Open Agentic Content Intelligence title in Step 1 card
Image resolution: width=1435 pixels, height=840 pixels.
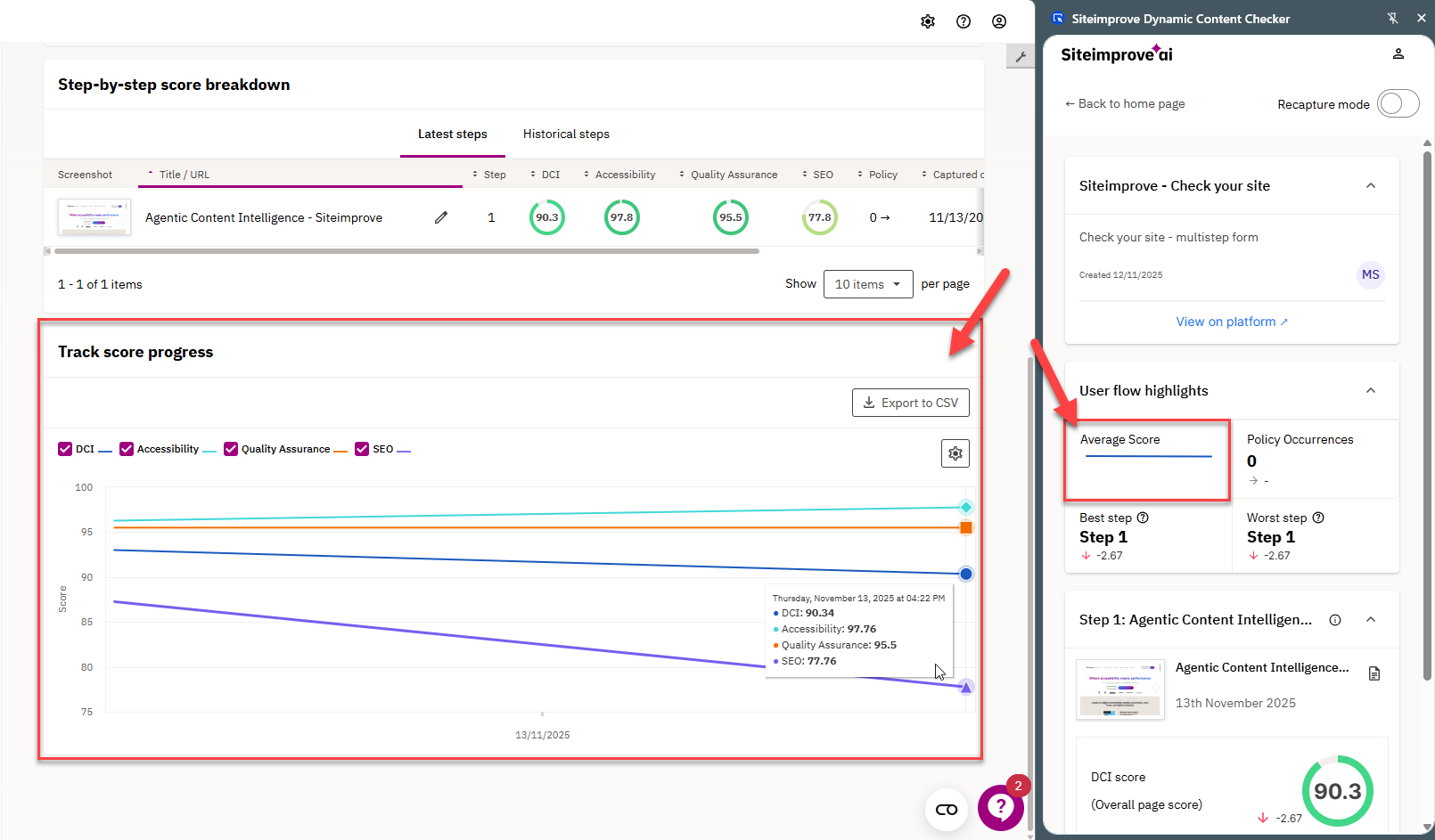pyautogui.click(x=1262, y=667)
